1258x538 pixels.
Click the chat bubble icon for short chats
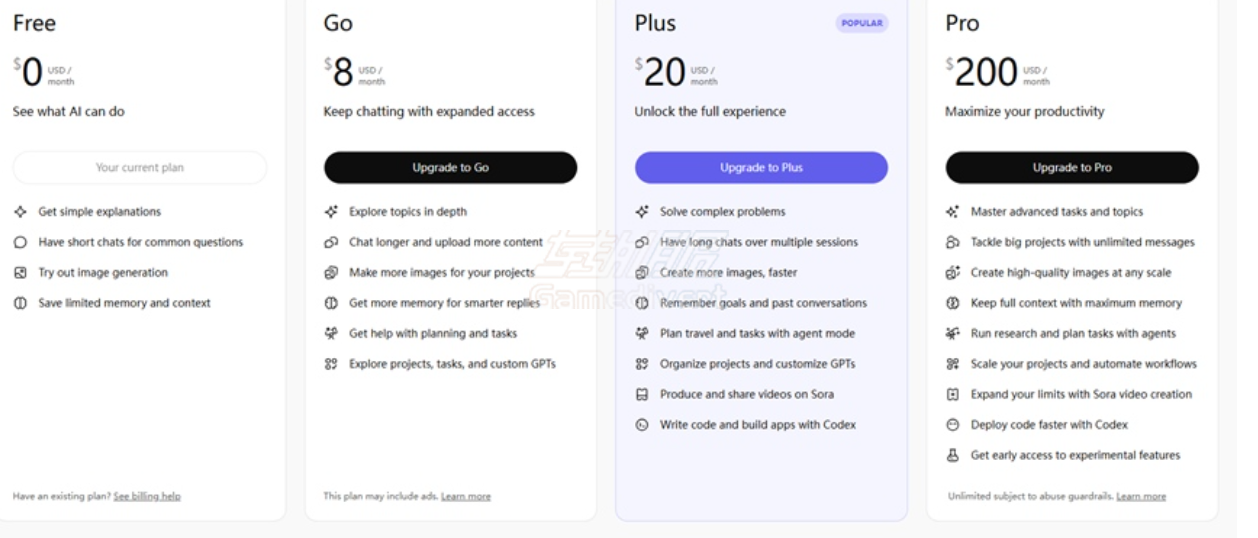20,242
